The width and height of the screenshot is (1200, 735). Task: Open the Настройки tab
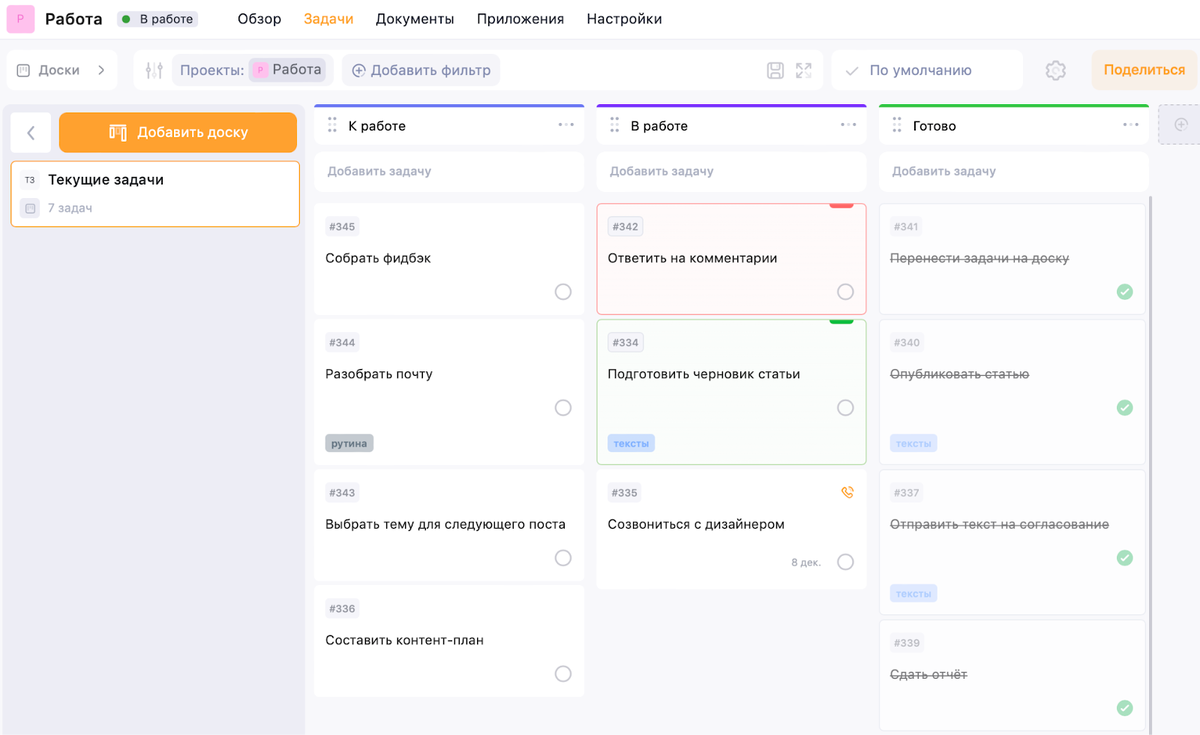tap(624, 19)
